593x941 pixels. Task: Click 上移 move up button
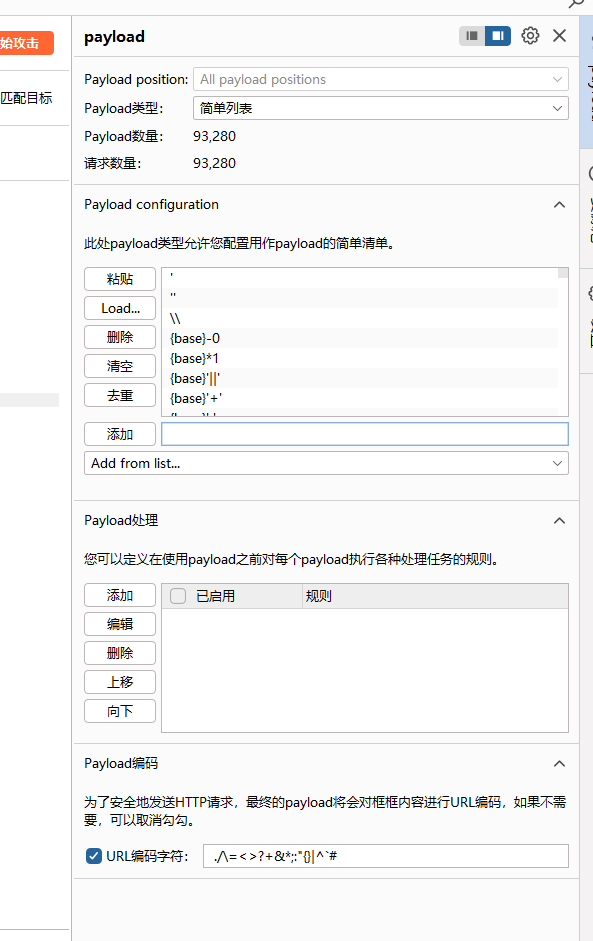click(x=120, y=682)
